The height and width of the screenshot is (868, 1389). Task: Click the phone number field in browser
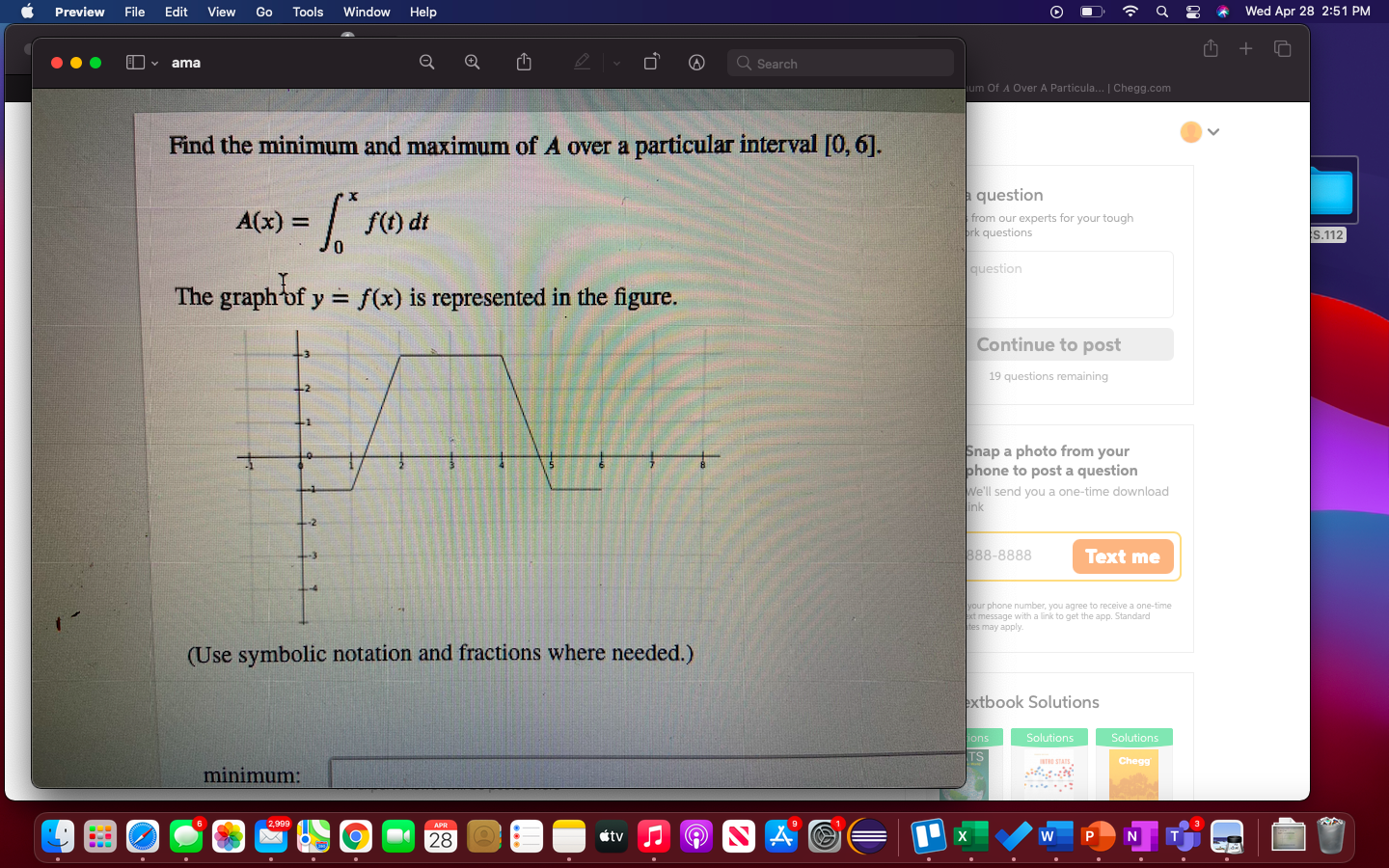coord(1018,556)
